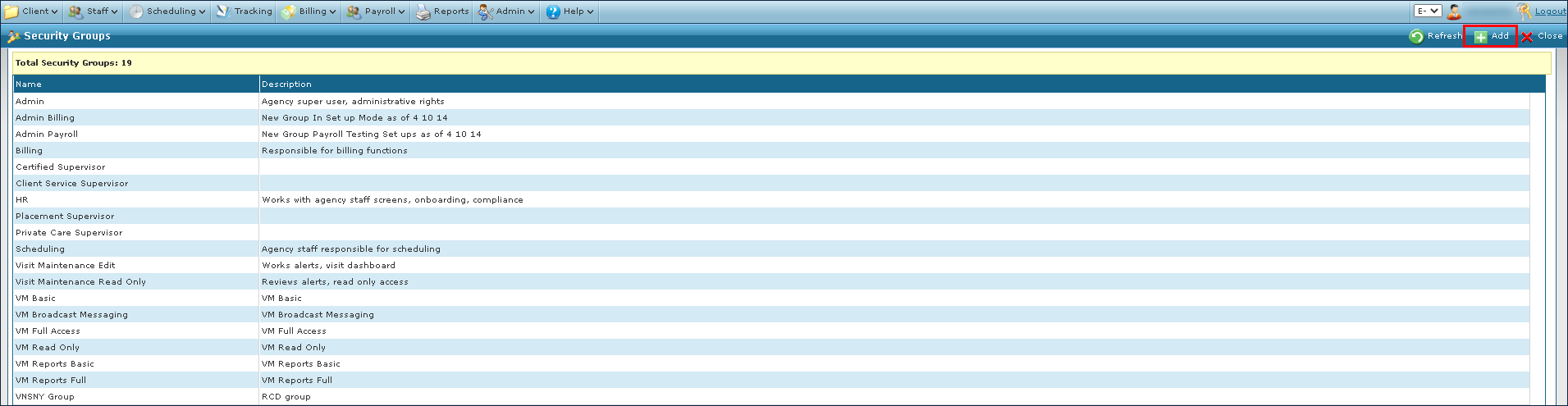Click 'Responsible for billing functions' description
1568x406 pixels.
(335, 151)
